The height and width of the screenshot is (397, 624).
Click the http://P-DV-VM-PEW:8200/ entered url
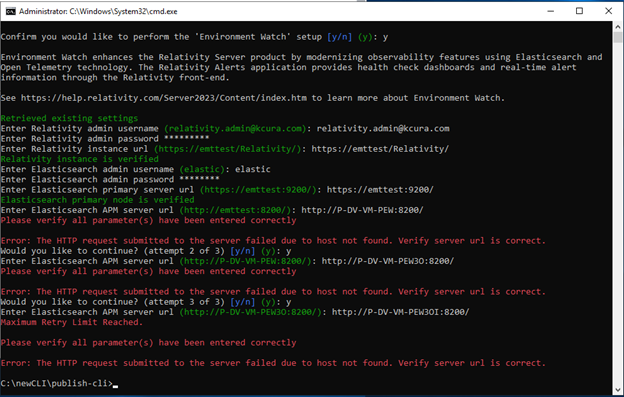(362, 210)
